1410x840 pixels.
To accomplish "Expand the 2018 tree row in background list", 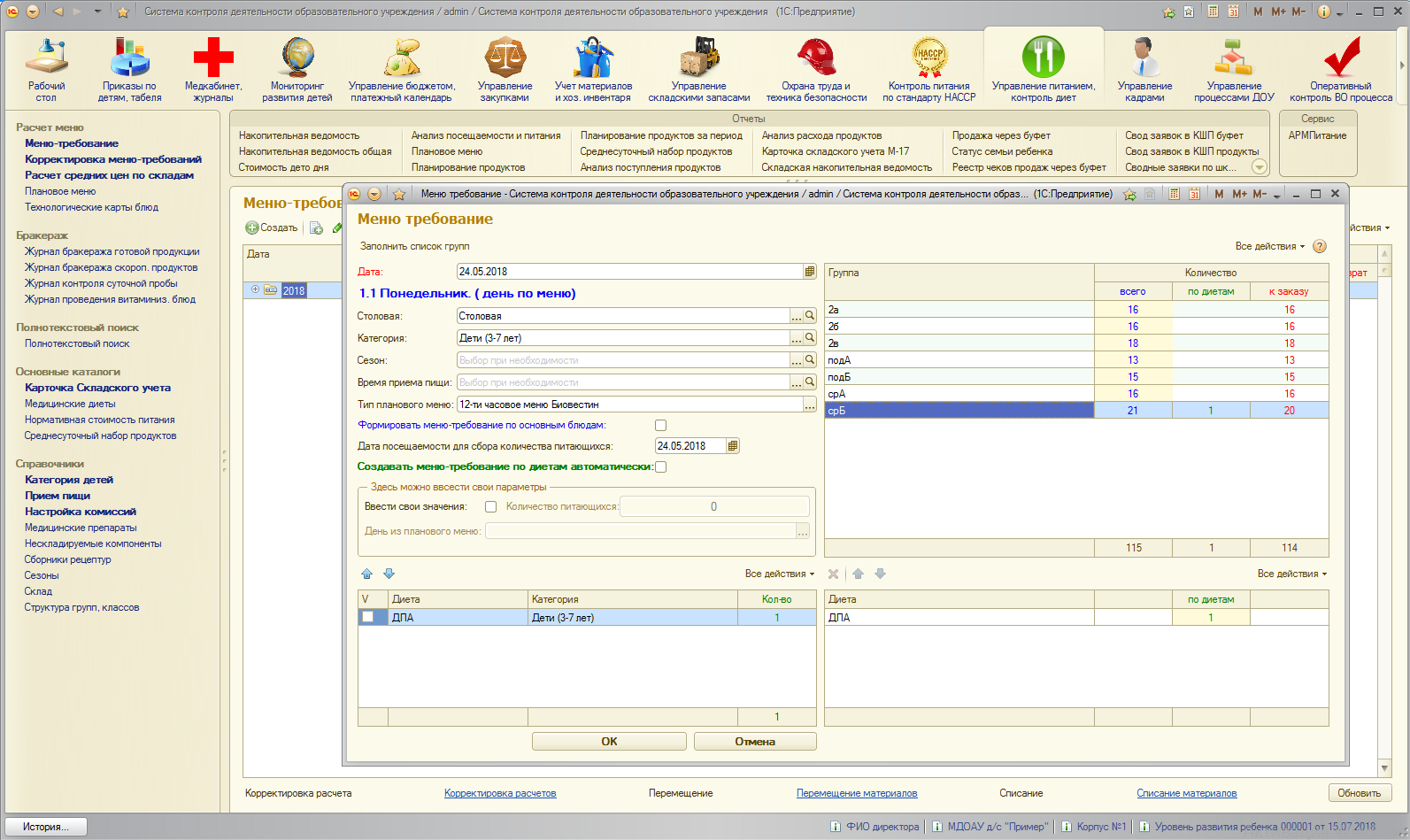I will (255, 289).
